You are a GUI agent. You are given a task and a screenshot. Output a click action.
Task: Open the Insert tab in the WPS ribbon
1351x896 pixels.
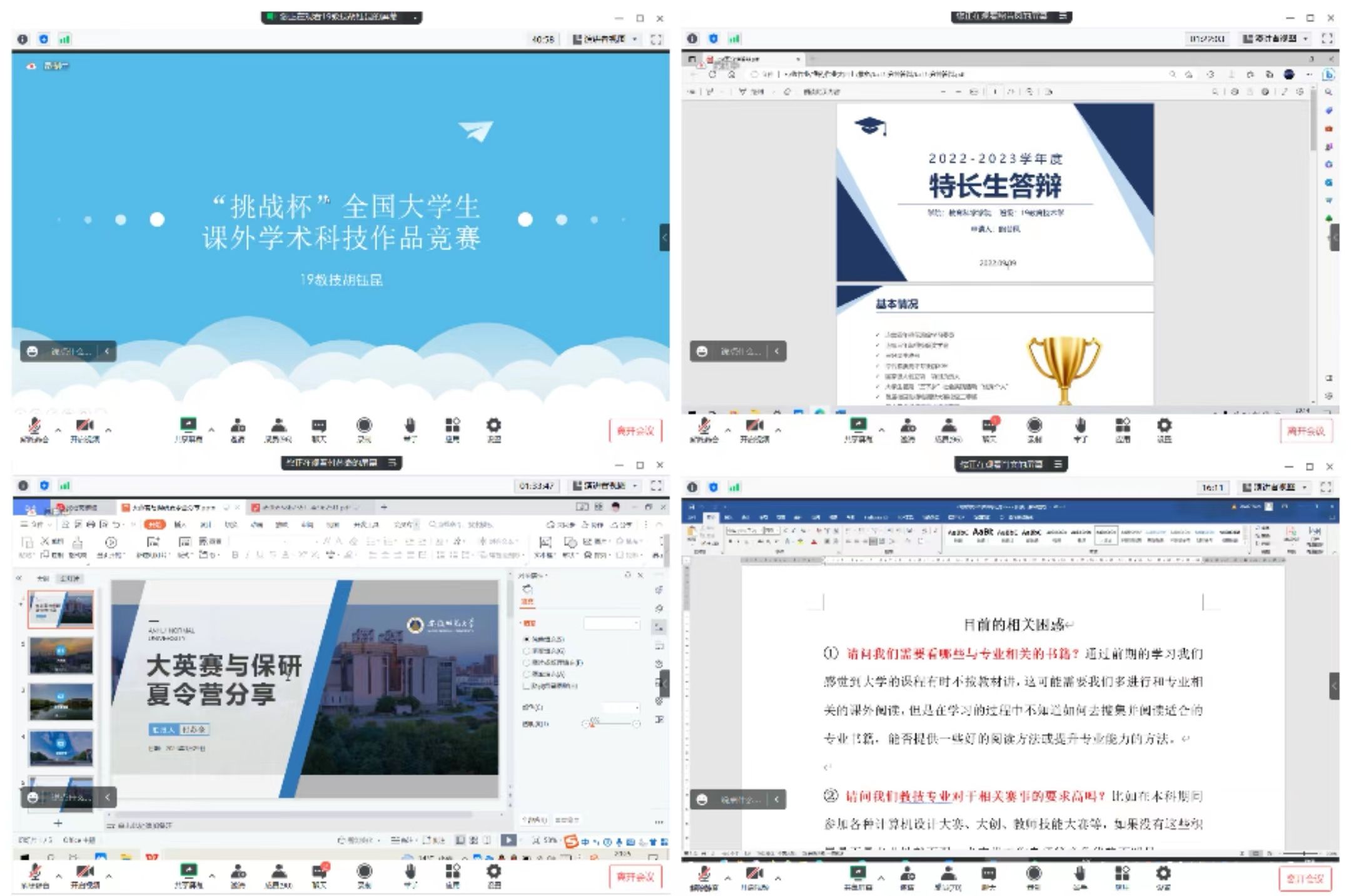(x=180, y=525)
